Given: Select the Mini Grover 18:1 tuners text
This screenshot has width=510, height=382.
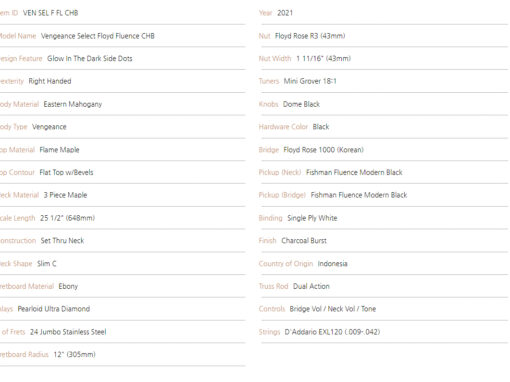Looking at the screenshot, I should coord(310,81).
